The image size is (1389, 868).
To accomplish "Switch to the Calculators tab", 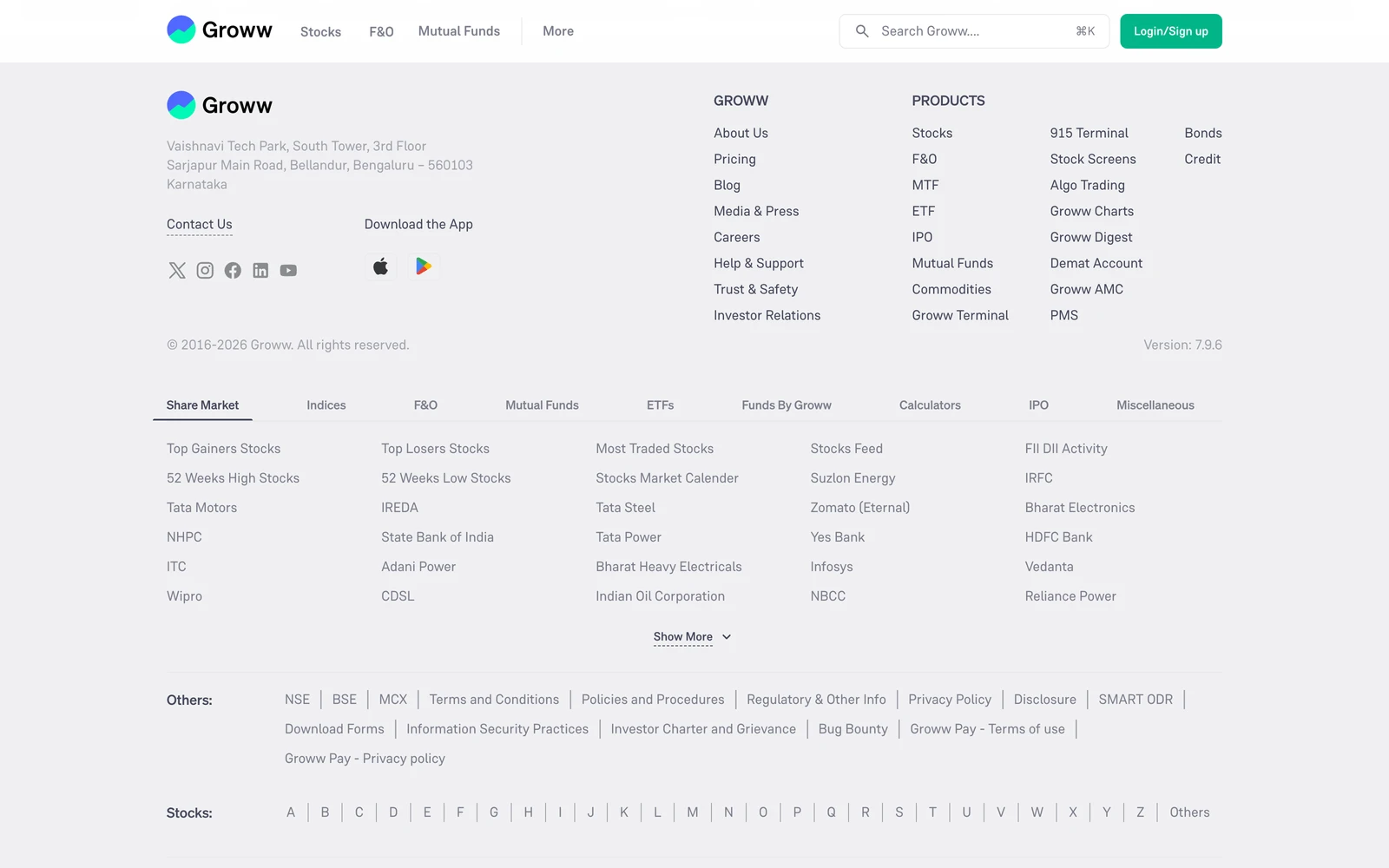I will [x=930, y=405].
